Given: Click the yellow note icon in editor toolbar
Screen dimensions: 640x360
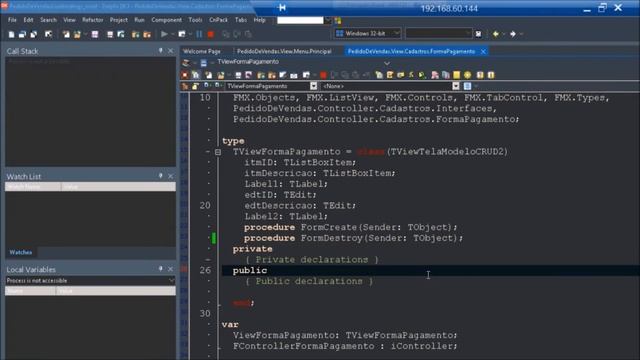Looking at the screenshot, I should click(457, 75).
